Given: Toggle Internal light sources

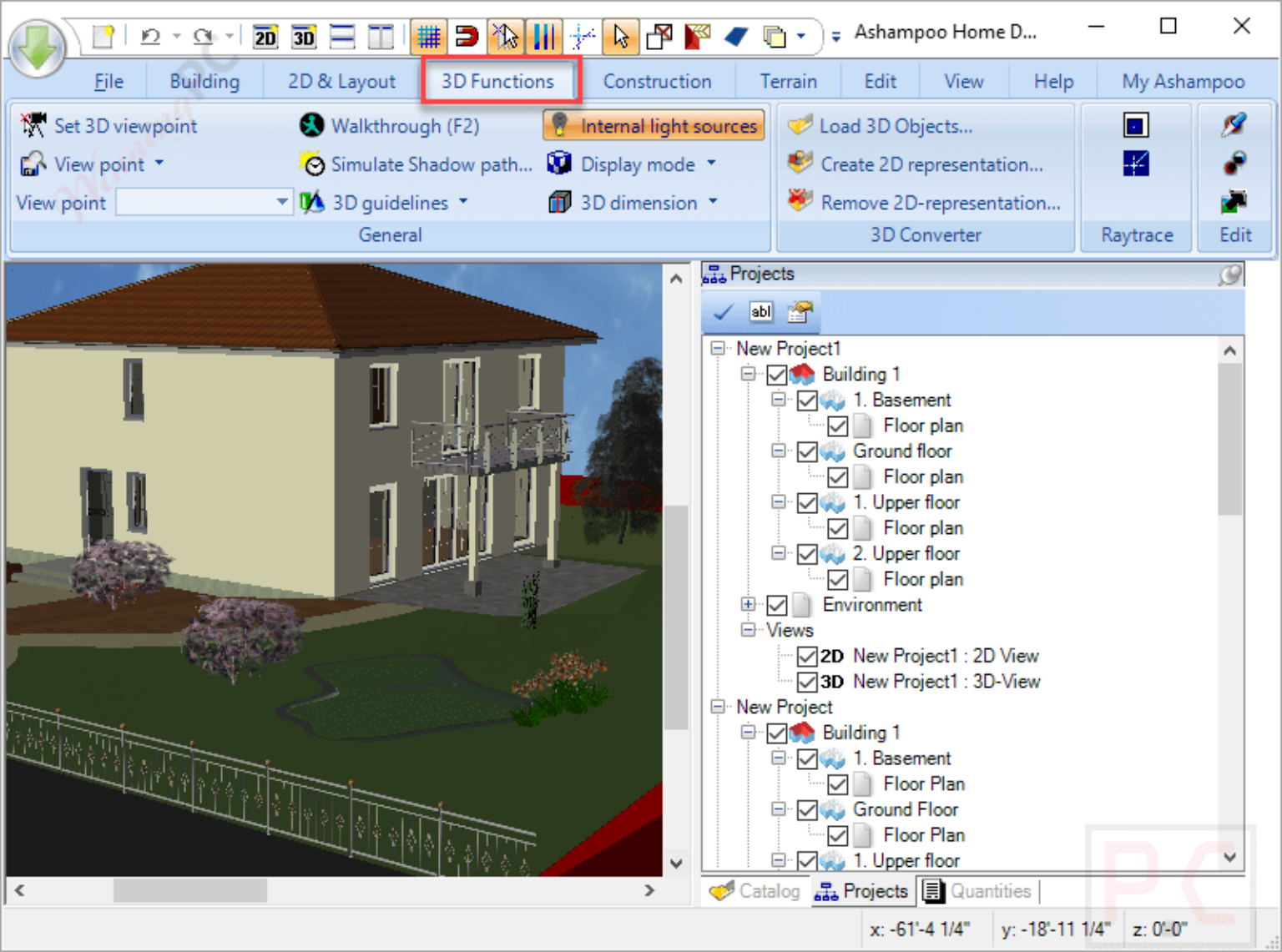Looking at the screenshot, I should point(654,126).
